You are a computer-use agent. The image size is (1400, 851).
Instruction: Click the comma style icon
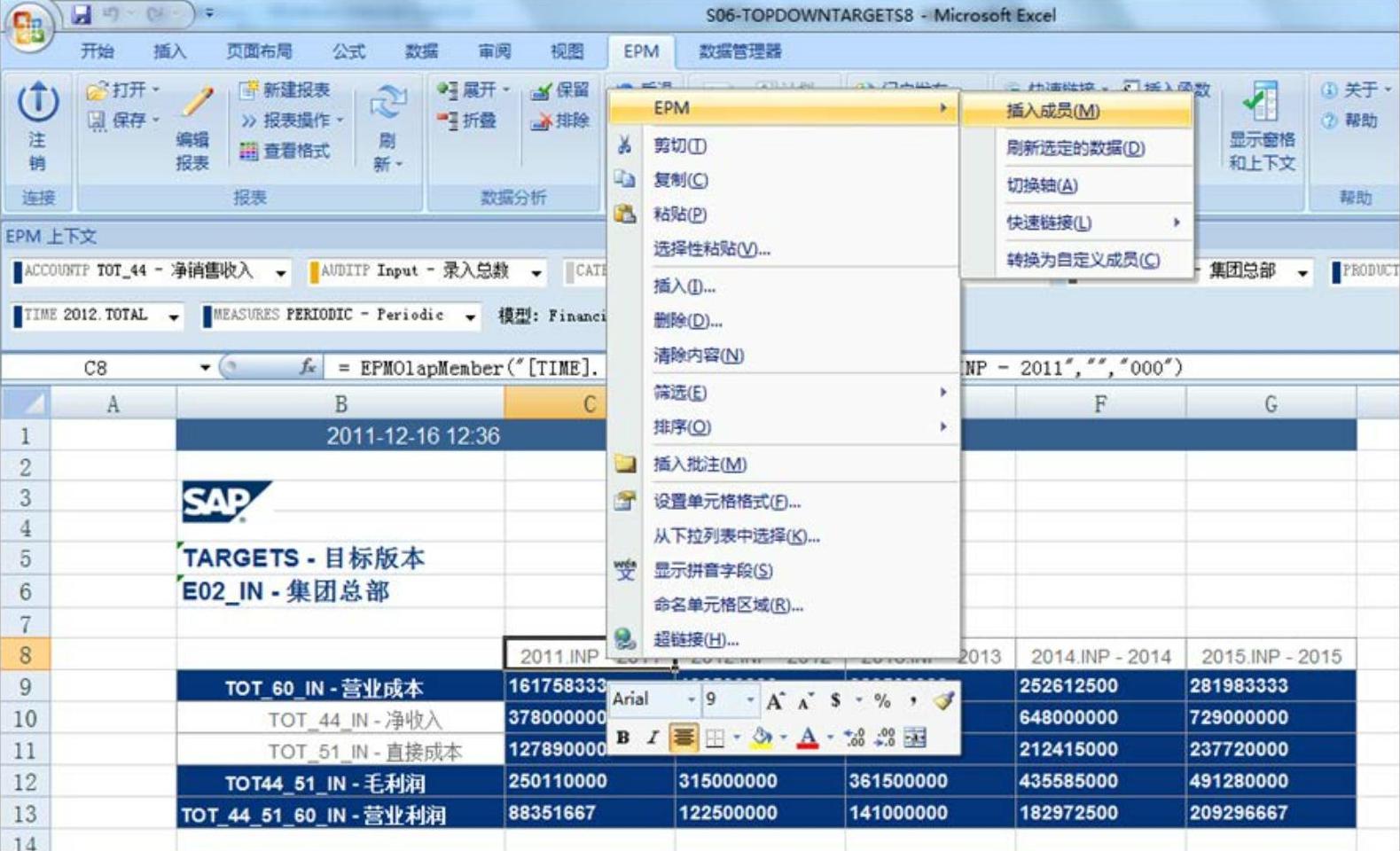[x=913, y=700]
